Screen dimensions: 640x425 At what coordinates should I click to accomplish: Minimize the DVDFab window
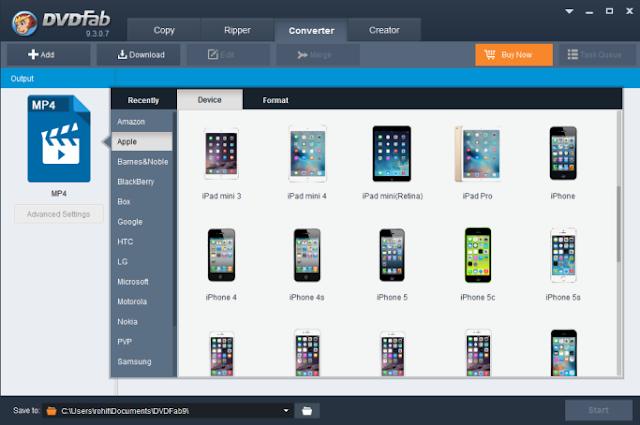coord(589,12)
